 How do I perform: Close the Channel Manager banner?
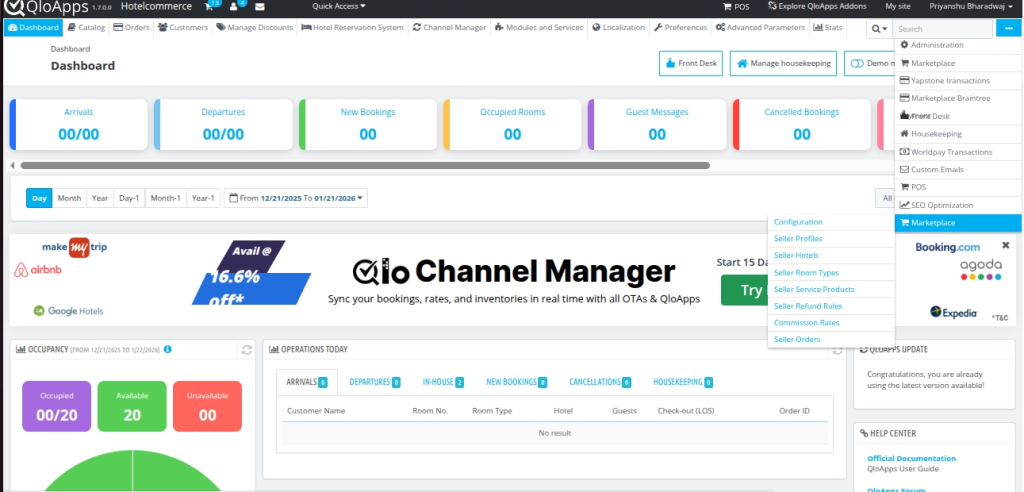(1006, 245)
